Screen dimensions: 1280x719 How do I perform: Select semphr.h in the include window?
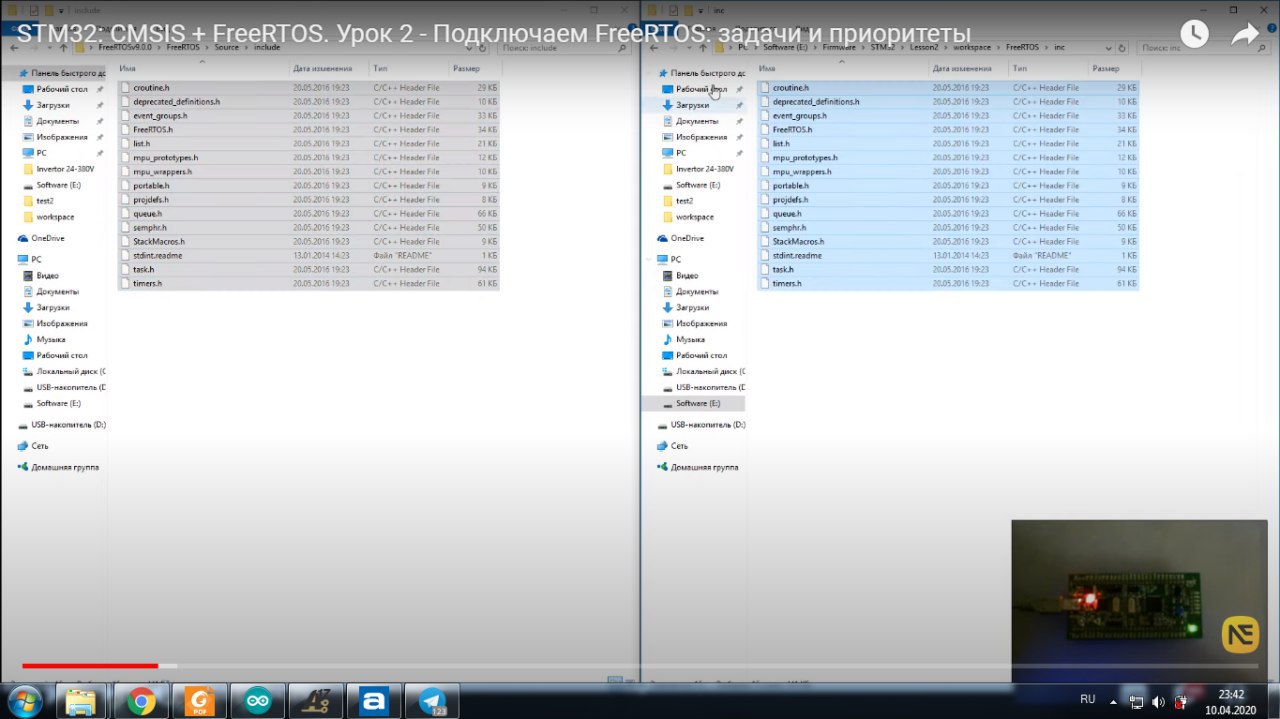point(308,228)
